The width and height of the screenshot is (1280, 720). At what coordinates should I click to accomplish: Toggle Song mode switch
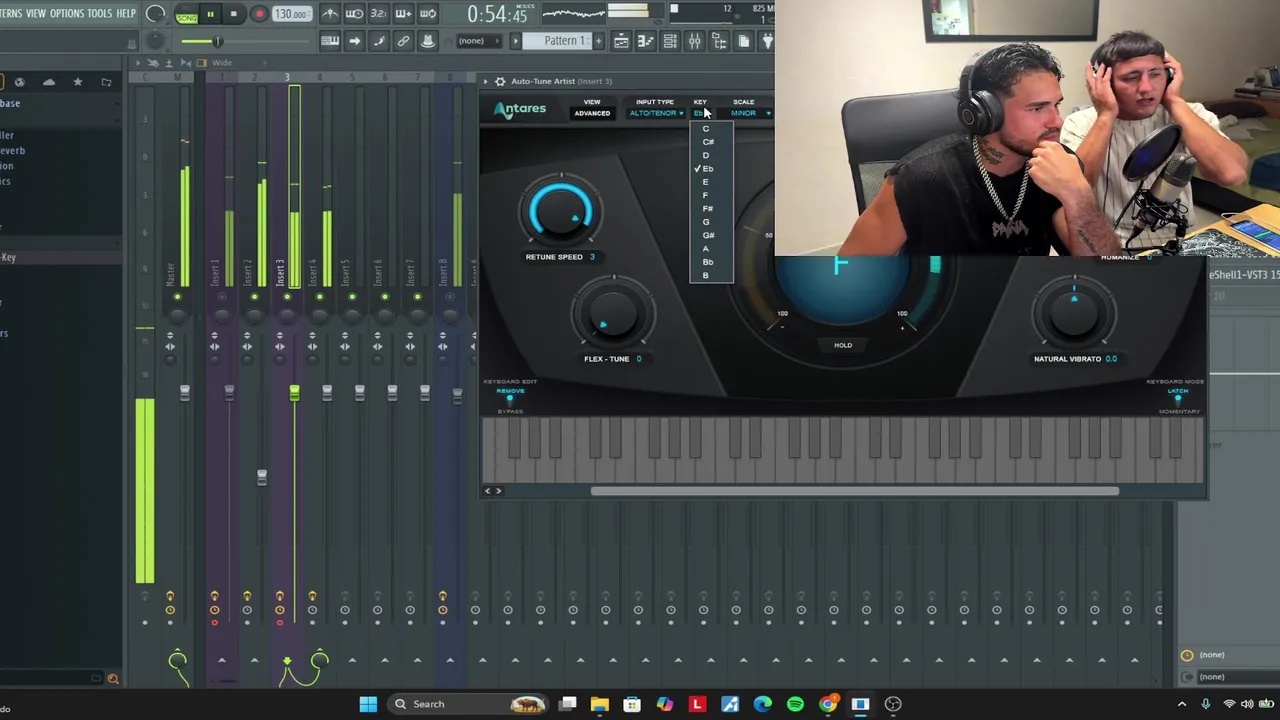click(186, 15)
